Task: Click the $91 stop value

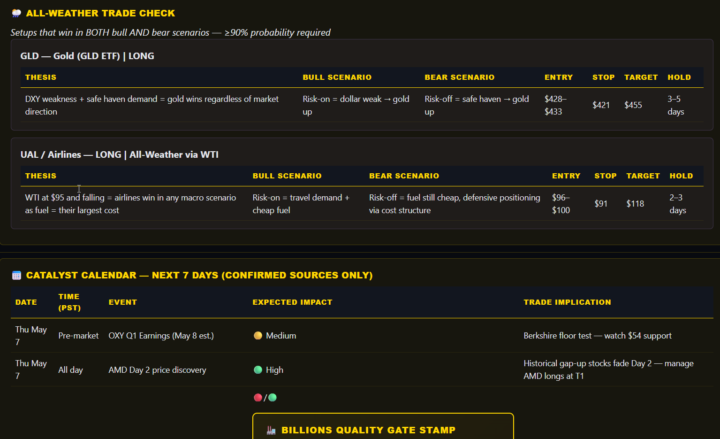Action: pyautogui.click(x=601, y=204)
